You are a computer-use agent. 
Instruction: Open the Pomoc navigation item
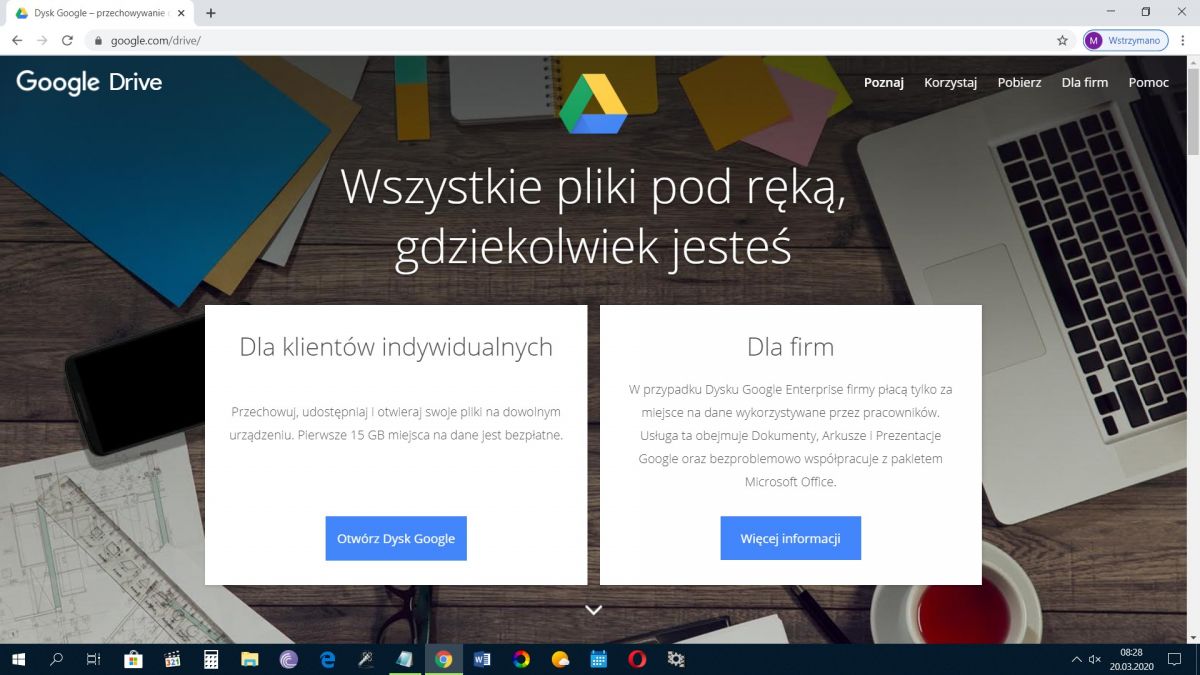pos(1148,82)
